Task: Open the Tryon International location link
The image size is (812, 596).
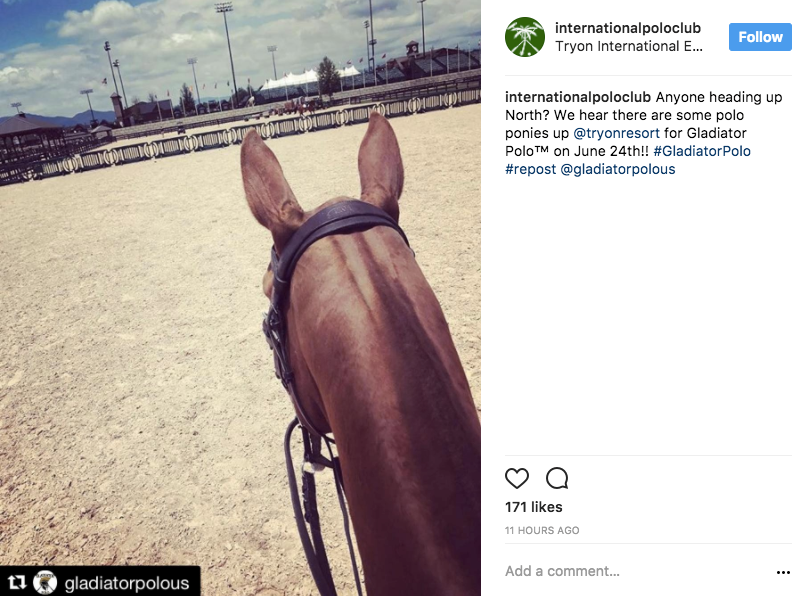Action: 629,46
